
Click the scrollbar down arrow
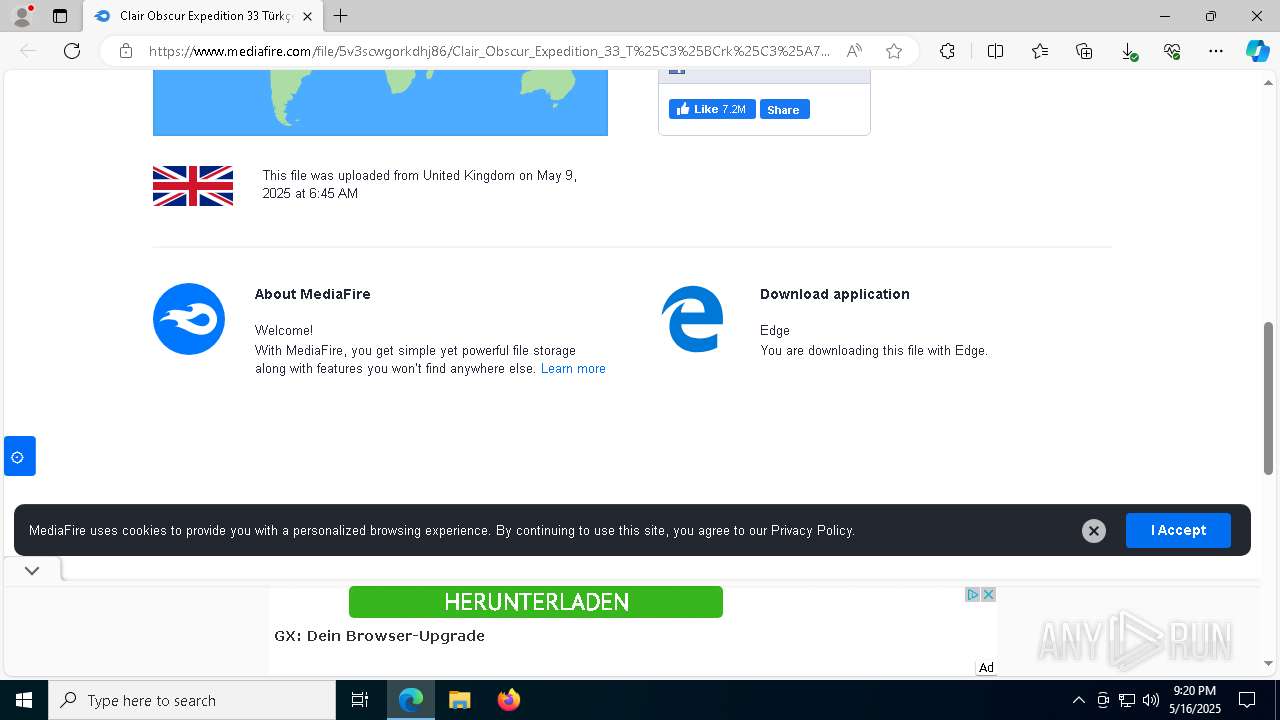coord(1269,664)
